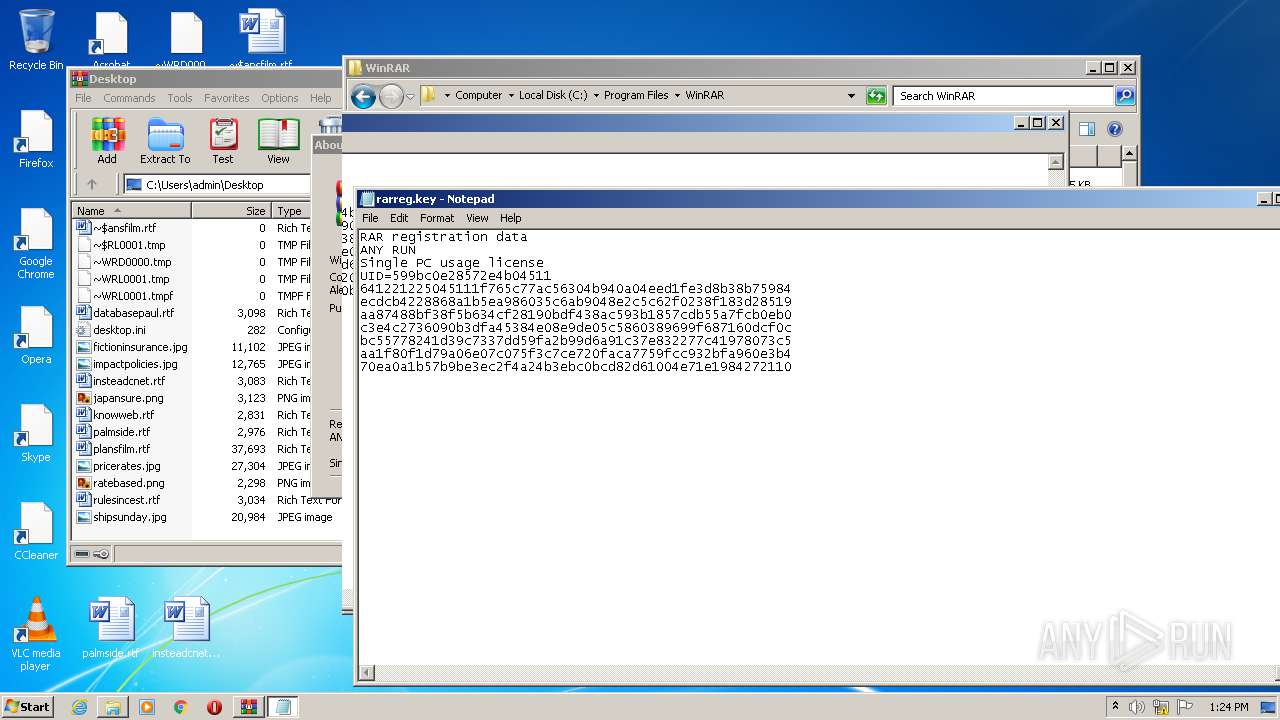The image size is (1280, 720).
Task: Select fictioninsurance.jpg in file list
Action: (x=140, y=347)
